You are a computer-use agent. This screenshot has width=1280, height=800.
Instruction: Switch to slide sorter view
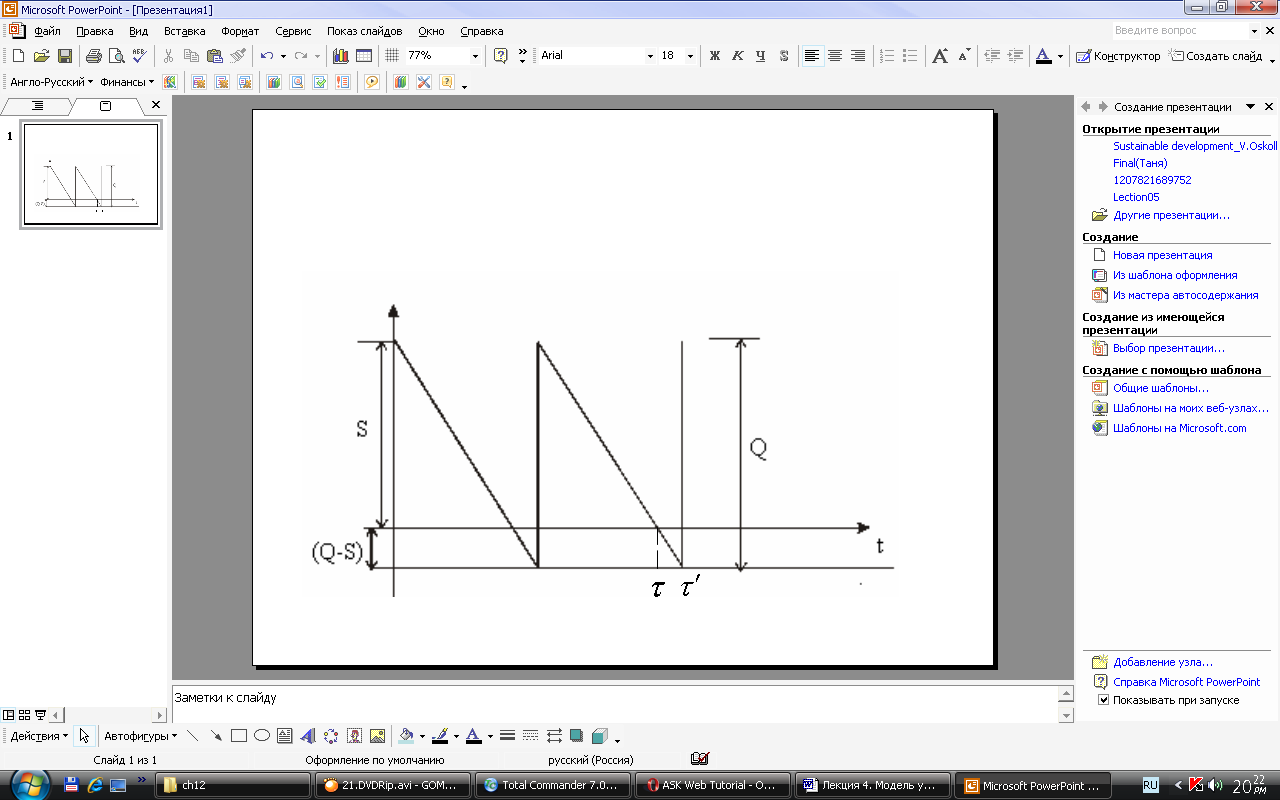(x=24, y=715)
